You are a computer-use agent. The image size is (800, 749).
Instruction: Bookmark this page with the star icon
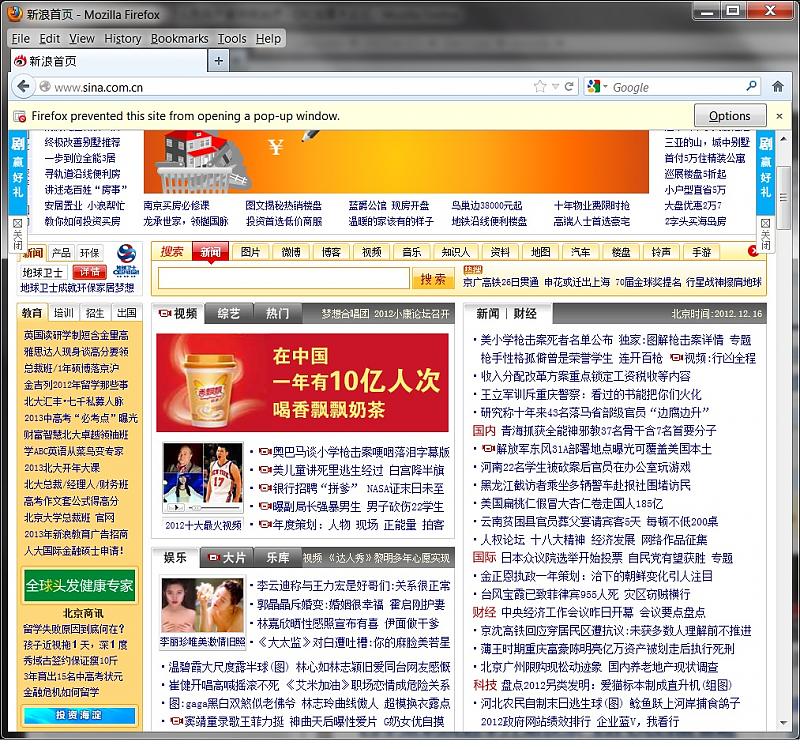[540, 87]
